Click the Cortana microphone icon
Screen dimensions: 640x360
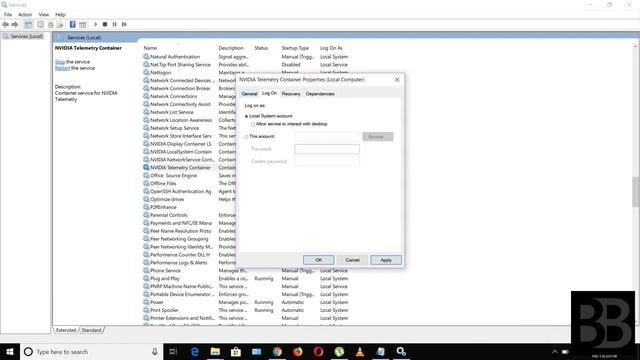(x=155, y=351)
